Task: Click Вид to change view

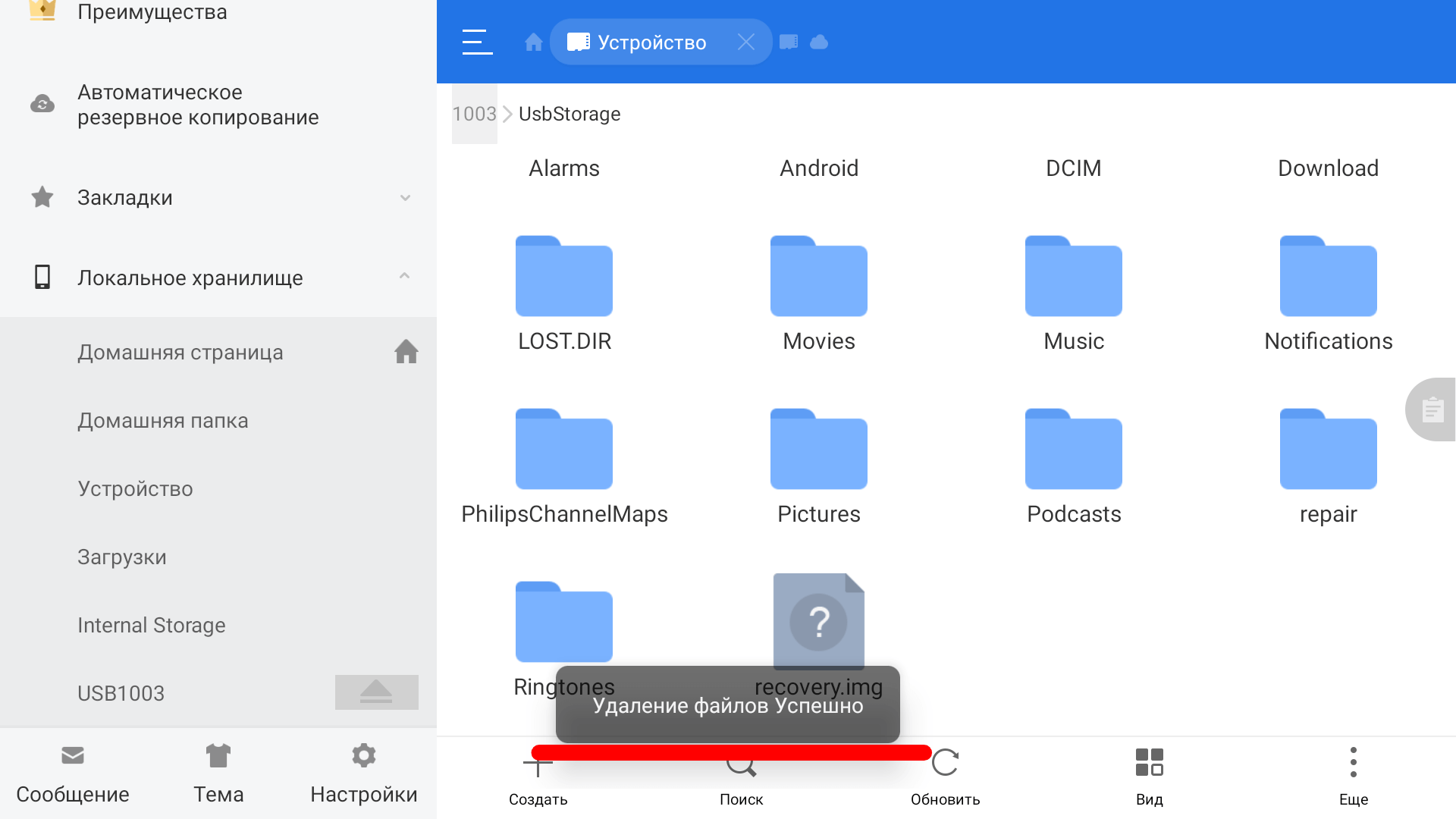Action: click(x=1149, y=779)
